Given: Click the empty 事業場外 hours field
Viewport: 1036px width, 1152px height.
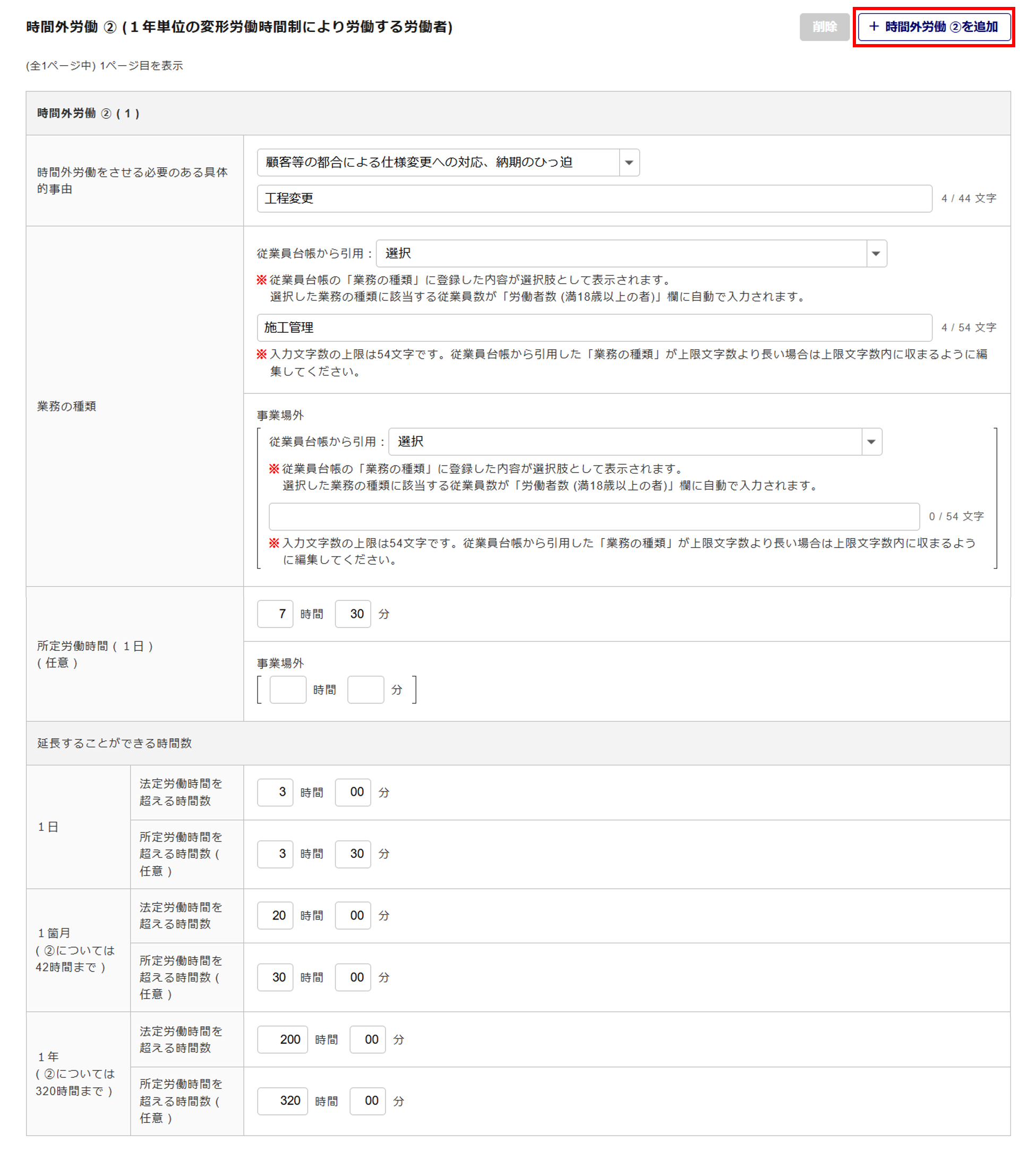Looking at the screenshot, I should pyautogui.click(x=287, y=689).
